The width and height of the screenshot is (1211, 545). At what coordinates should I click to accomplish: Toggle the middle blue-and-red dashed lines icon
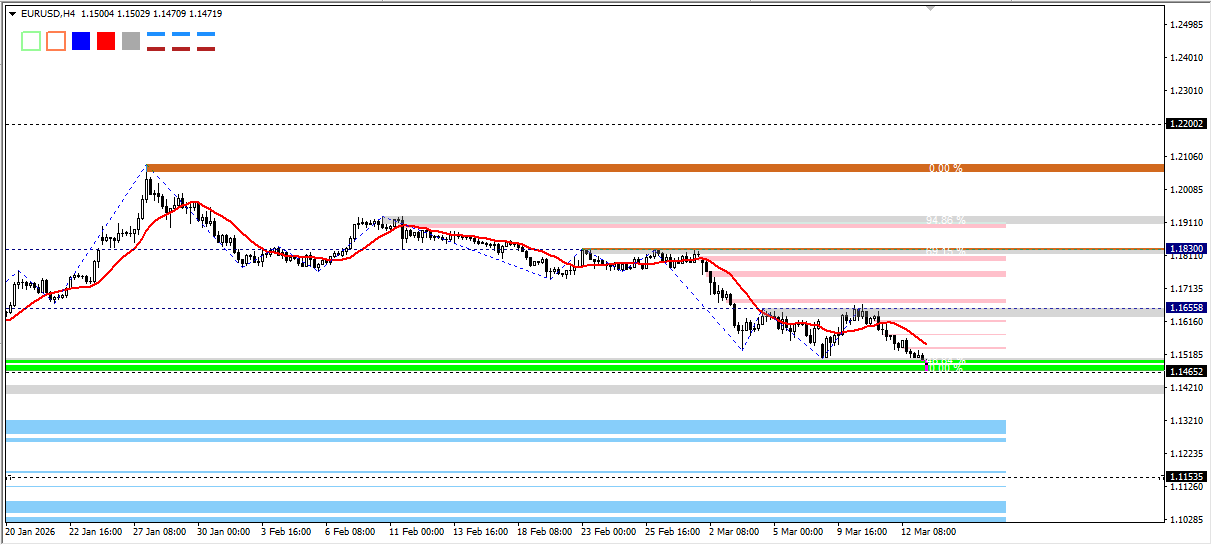(181, 41)
